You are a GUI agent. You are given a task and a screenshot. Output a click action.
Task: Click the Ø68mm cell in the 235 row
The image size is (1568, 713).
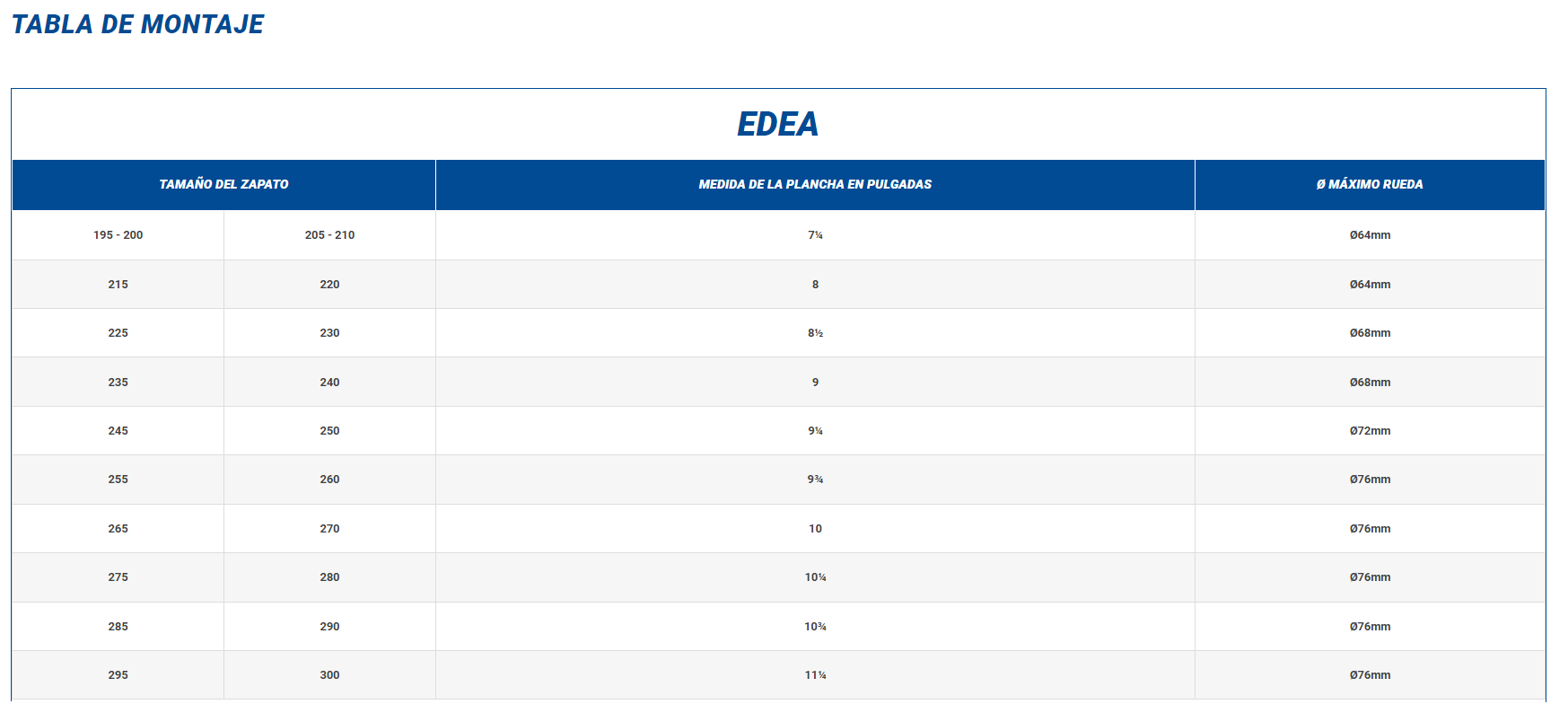[x=1370, y=383]
